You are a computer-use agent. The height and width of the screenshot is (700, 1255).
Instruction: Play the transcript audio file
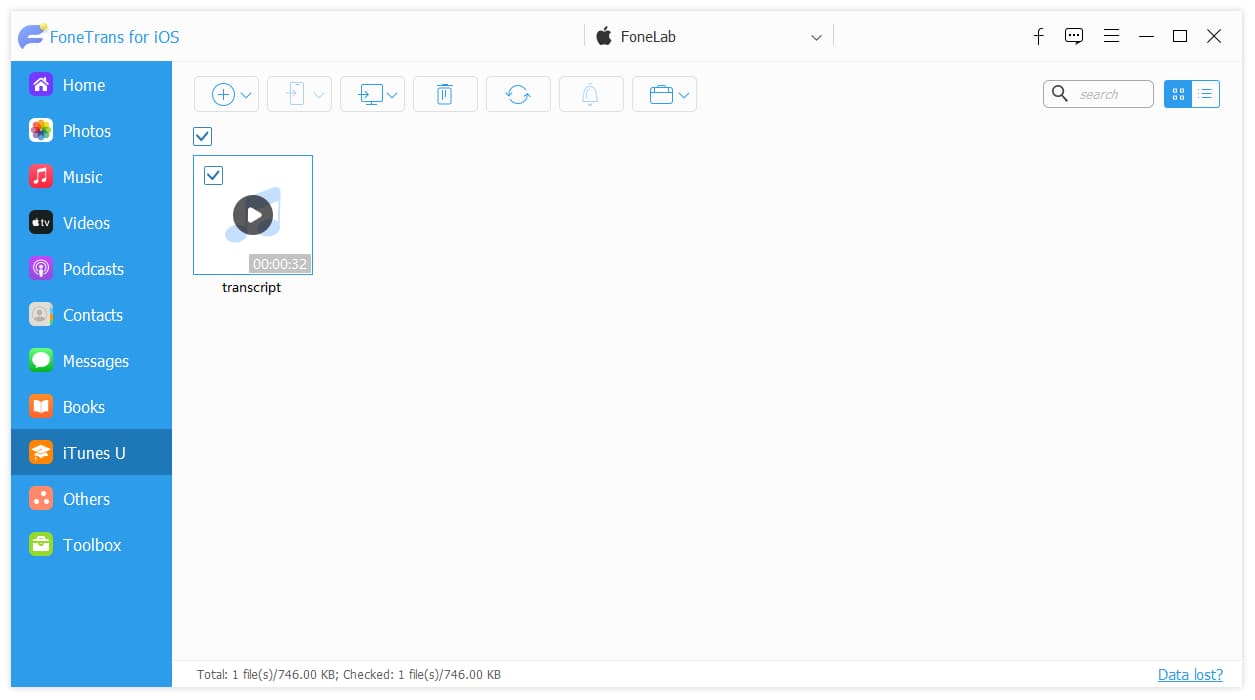253,214
